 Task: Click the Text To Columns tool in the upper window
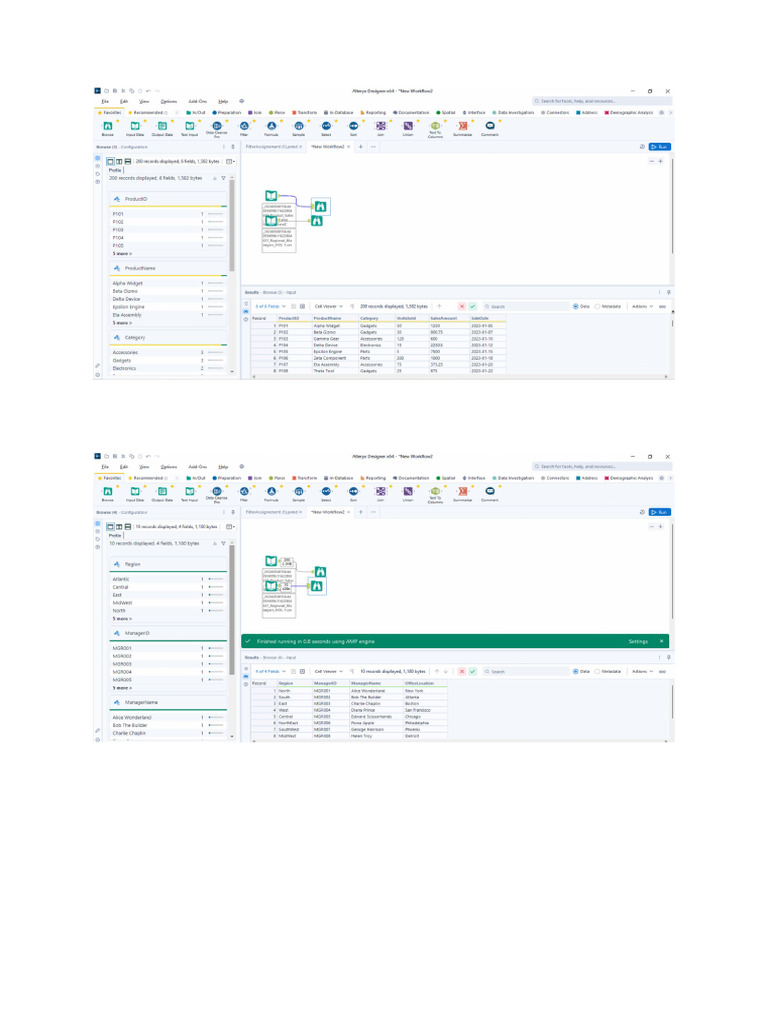[x=435, y=127]
